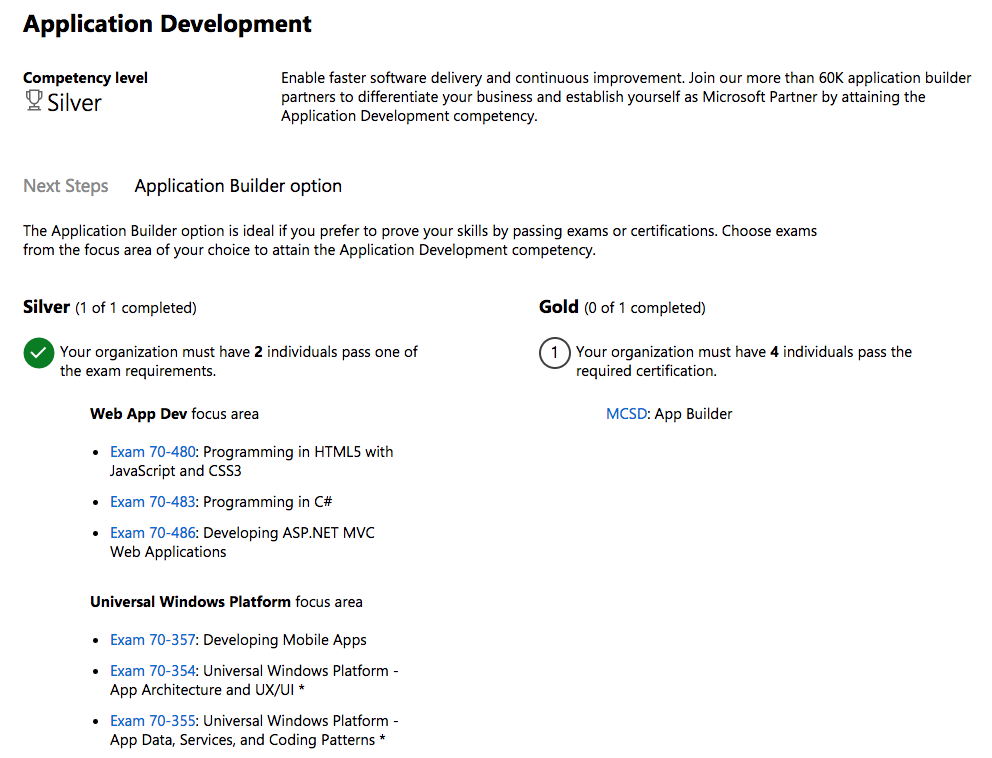The height and width of the screenshot is (758, 992).
Task: Open the MCSD certification link
Action: [x=626, y=414]
